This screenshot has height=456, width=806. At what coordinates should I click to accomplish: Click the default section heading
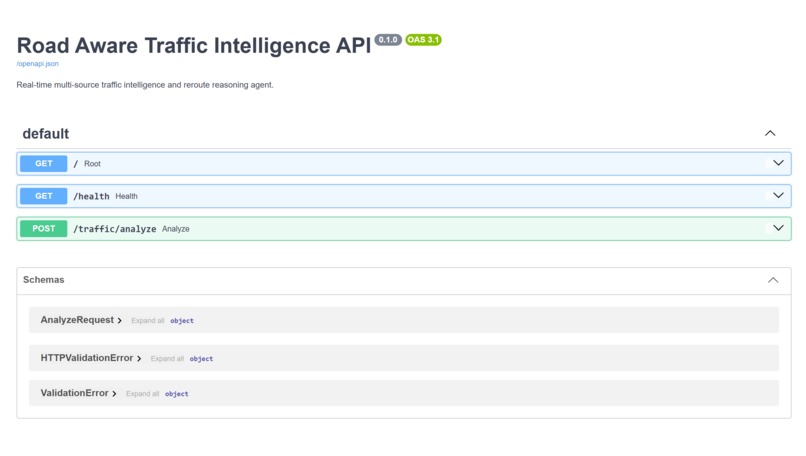pyautogui.click(x=45, y=134)
